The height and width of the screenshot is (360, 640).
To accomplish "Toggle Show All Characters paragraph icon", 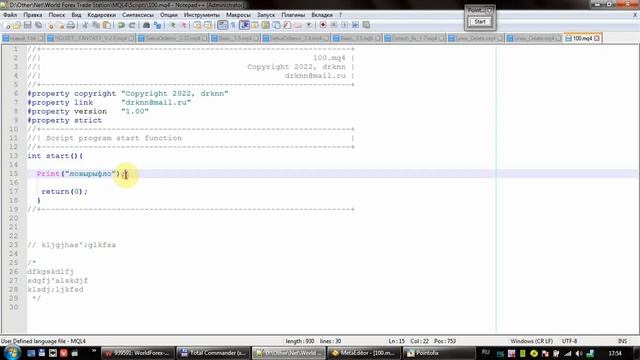I will (233, 25).
